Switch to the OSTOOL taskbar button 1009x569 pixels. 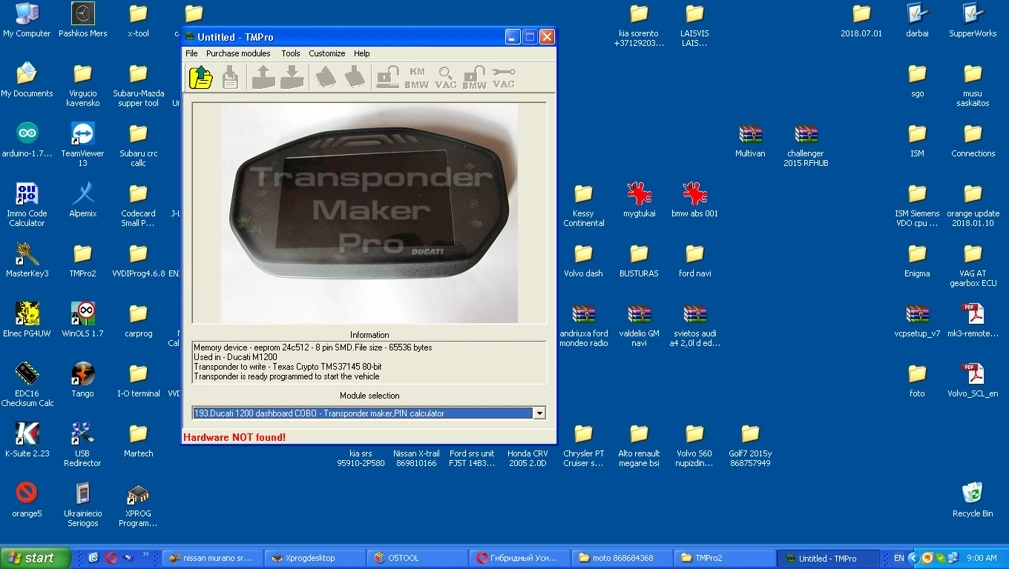416,558
